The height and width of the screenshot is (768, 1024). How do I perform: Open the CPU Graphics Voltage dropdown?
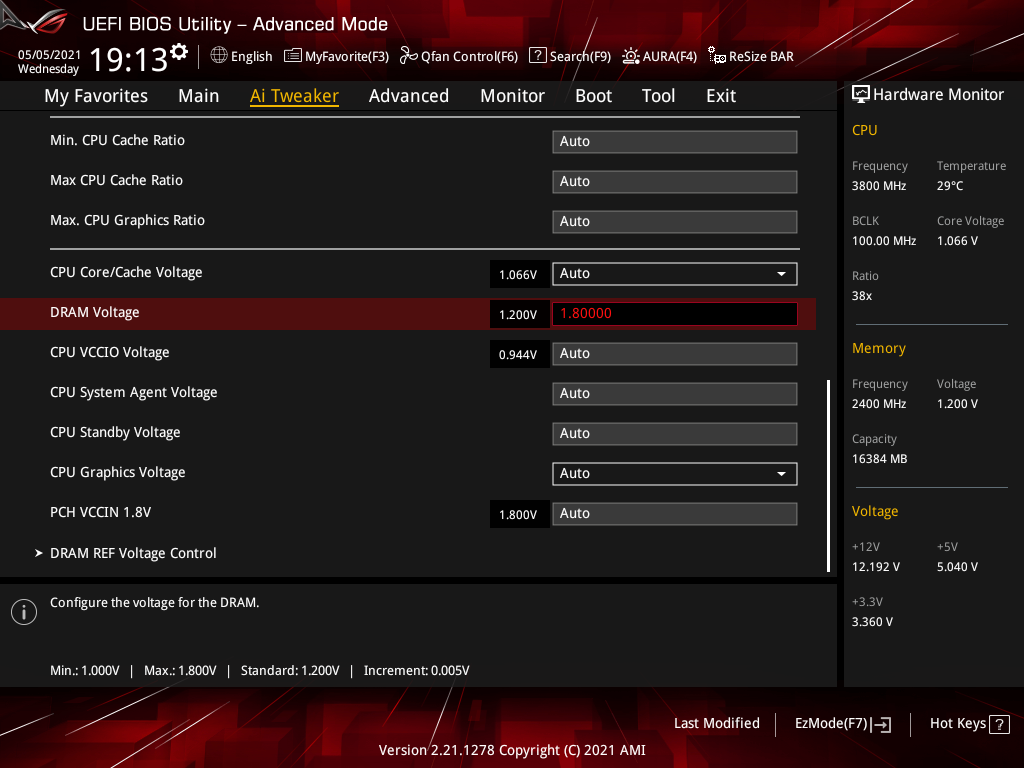(674, 473)
